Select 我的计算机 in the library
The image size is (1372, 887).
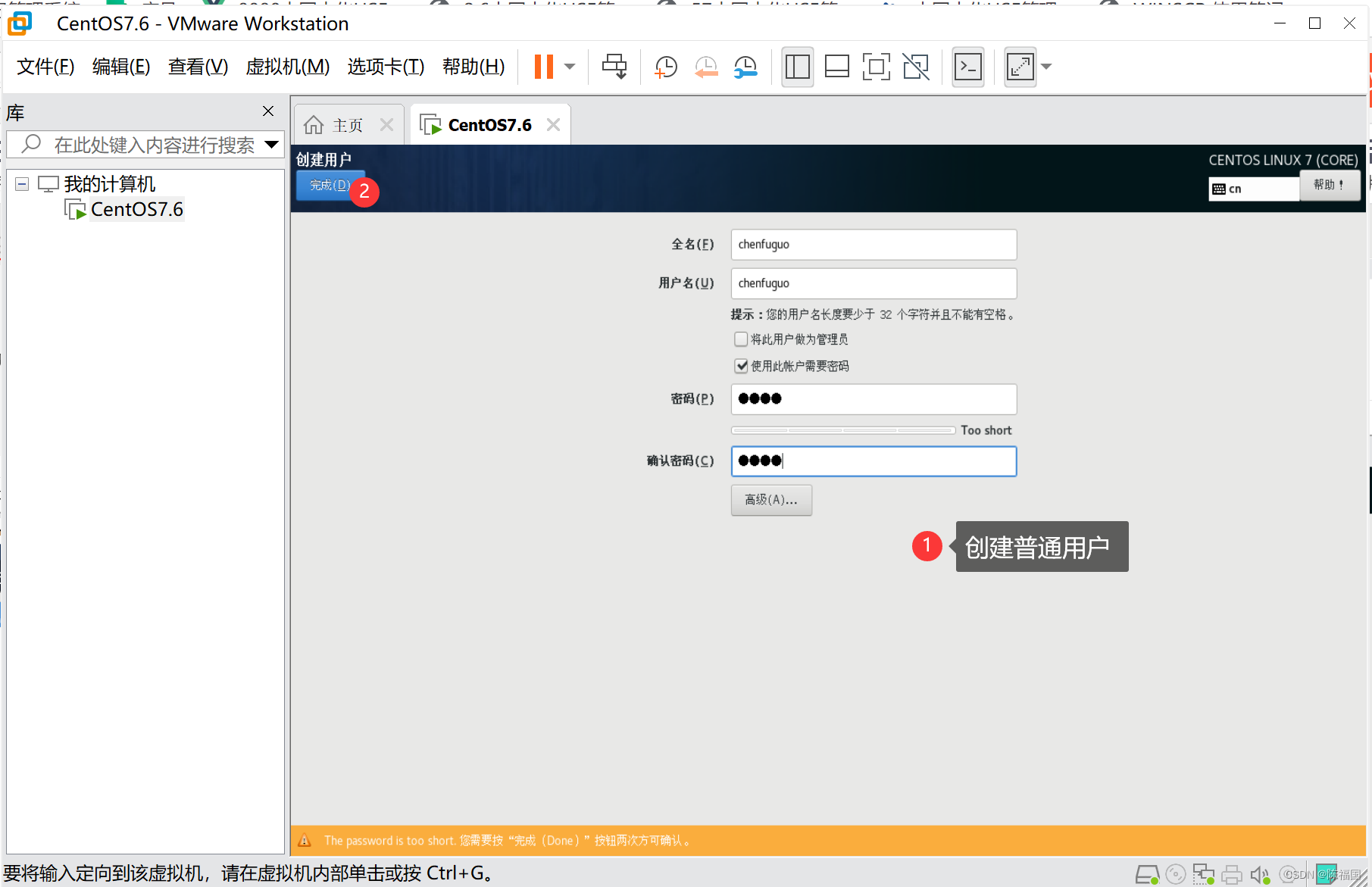pyautogui.click(x=109, y=184)
